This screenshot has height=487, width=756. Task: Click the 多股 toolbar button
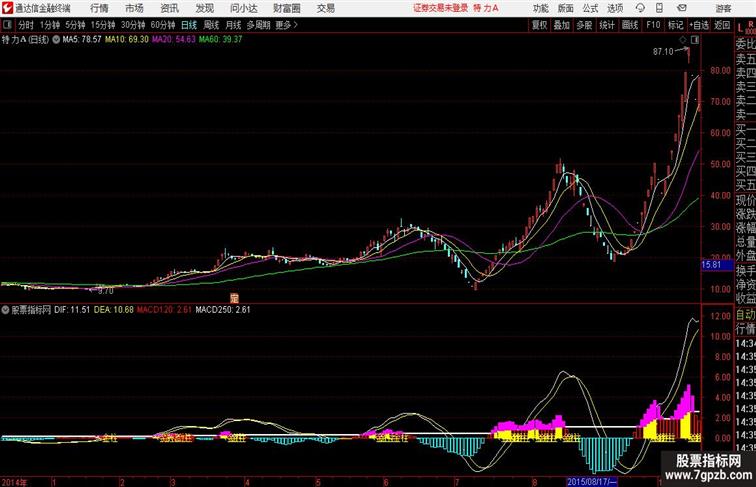pyautogui.click(x=584, y=25)
